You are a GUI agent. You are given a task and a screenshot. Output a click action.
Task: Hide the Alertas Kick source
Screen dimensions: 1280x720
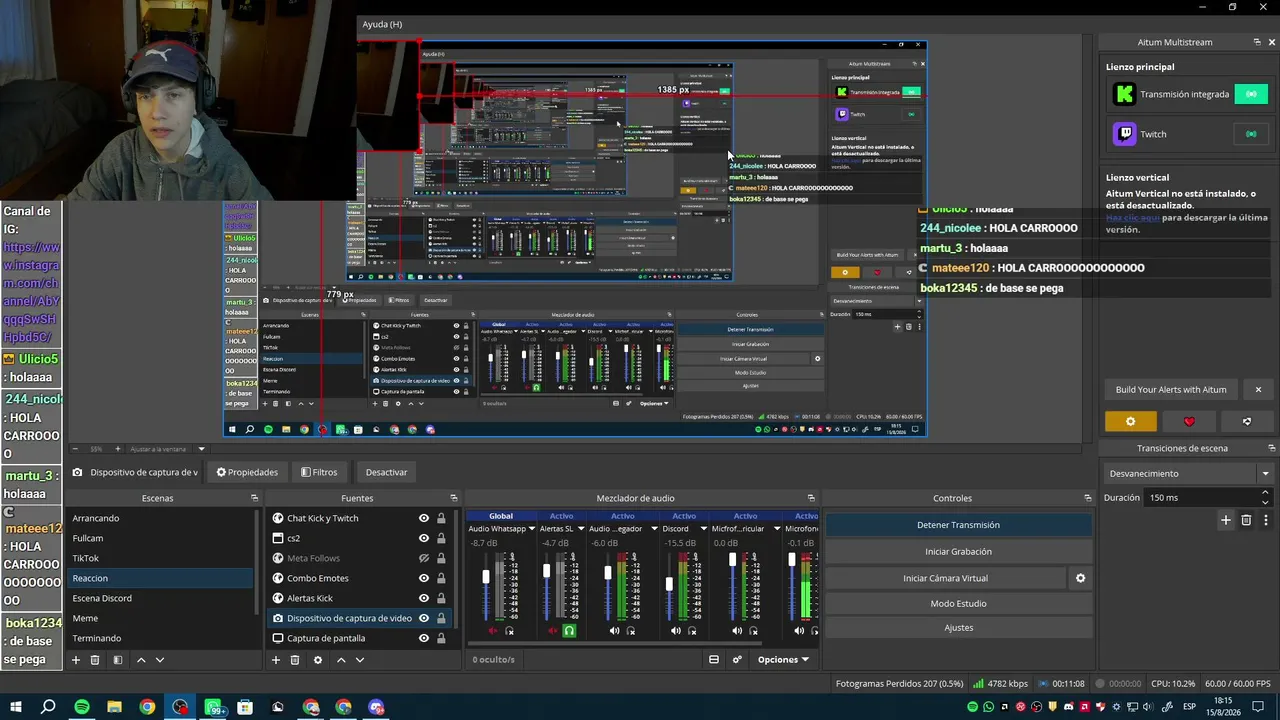[x=424, y=598]
